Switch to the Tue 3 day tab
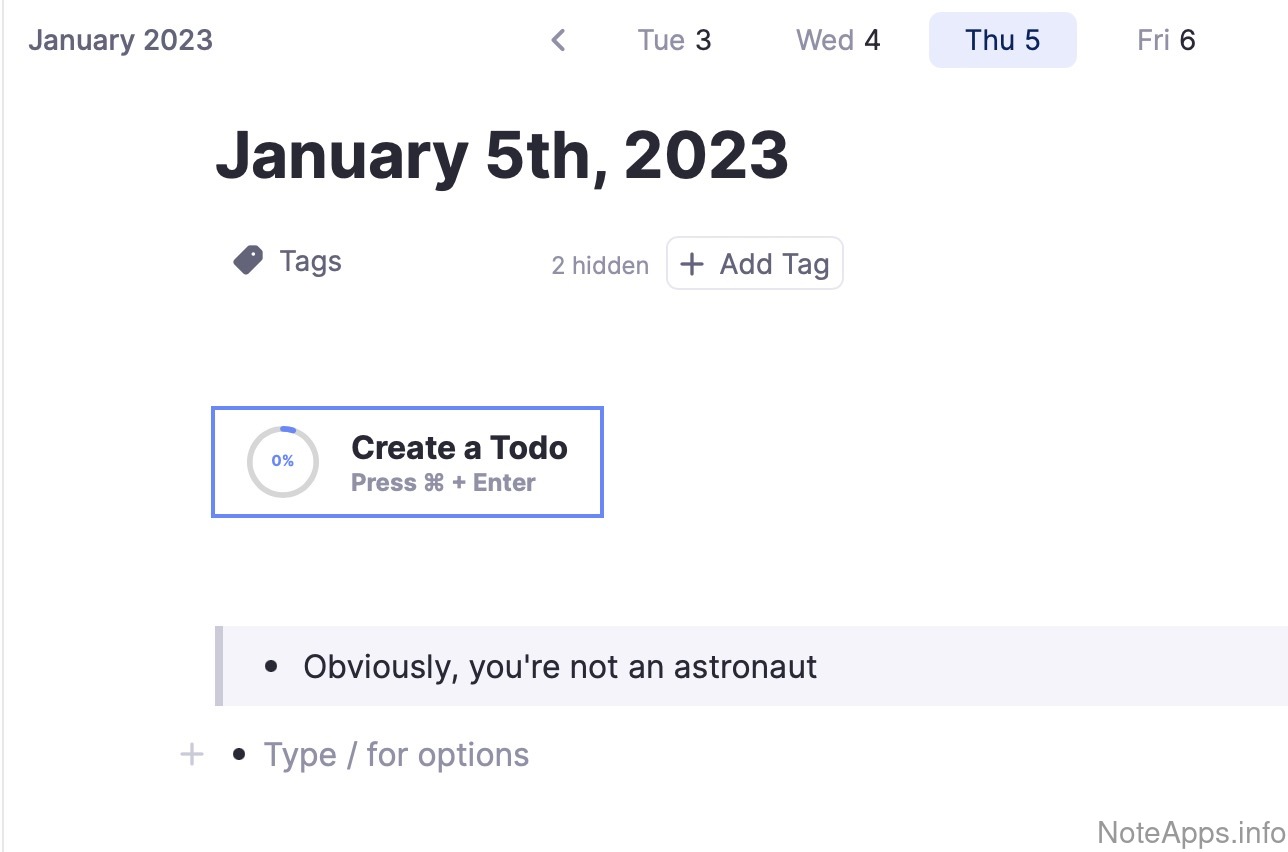This screenshot has width=1288, height=852. pos(674,41)
